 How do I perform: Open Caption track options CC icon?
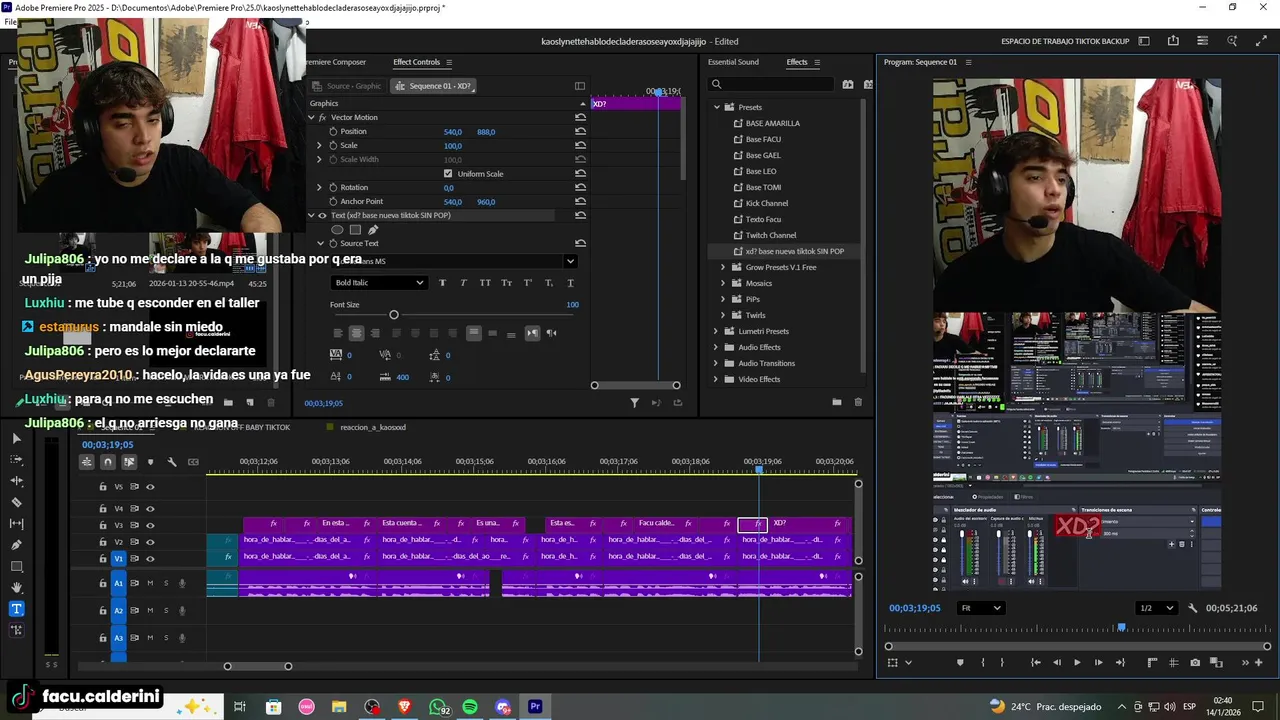[x=193, y=462]
